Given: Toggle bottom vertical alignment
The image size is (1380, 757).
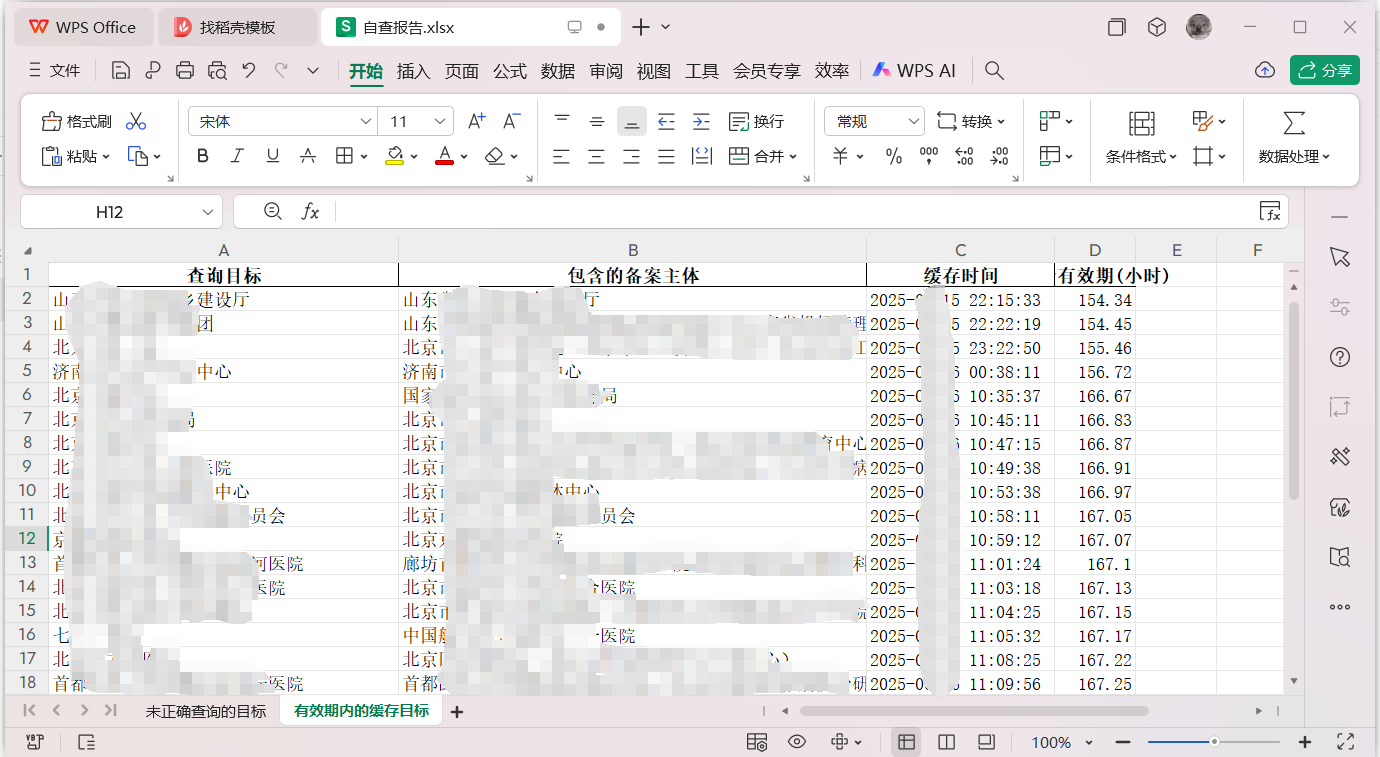Looking at the screenshot, I should 631,121.
